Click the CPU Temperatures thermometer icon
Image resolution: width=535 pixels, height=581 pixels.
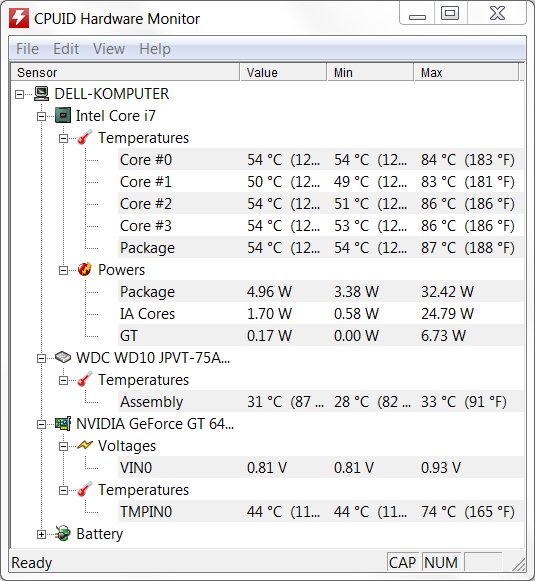(x=84, y=137)
